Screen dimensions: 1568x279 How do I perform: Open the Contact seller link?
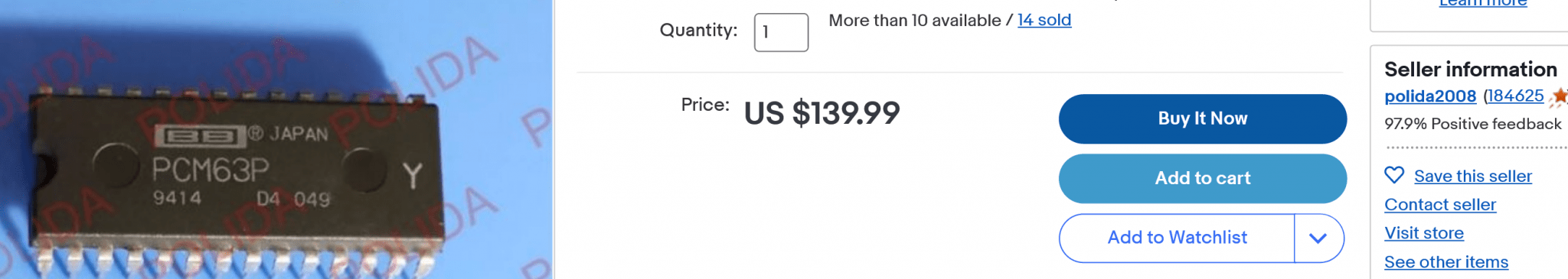click(x=1440, y=205)
